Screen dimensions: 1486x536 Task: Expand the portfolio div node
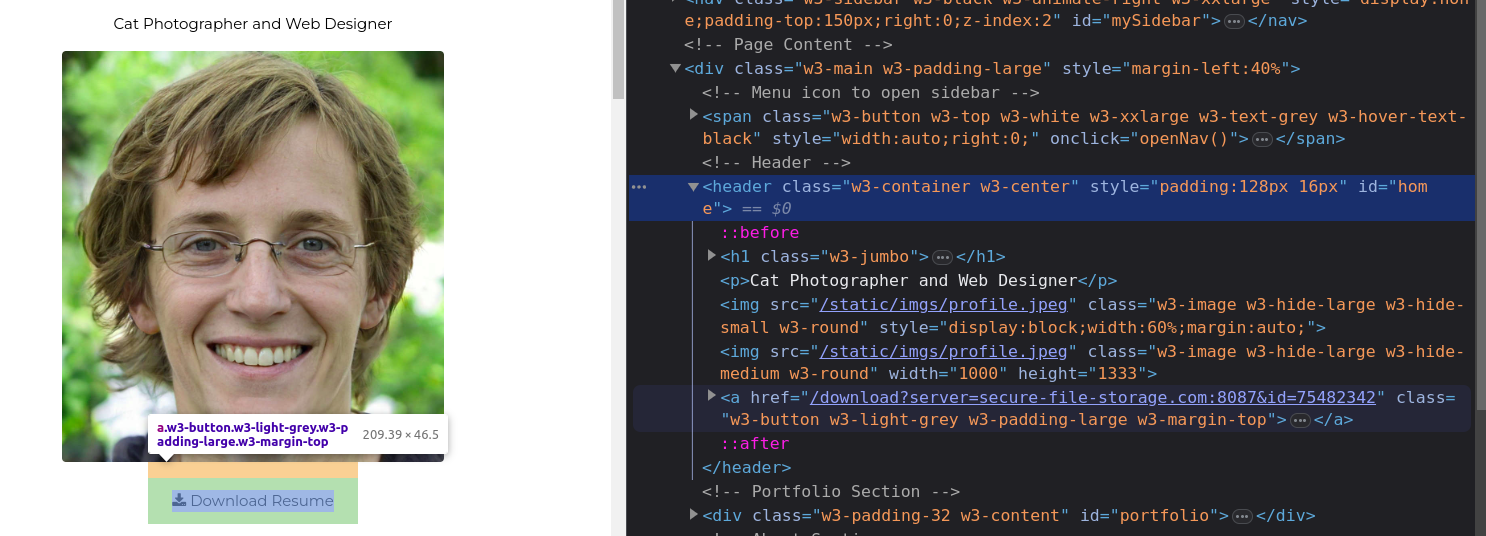(x=693, y=515)
